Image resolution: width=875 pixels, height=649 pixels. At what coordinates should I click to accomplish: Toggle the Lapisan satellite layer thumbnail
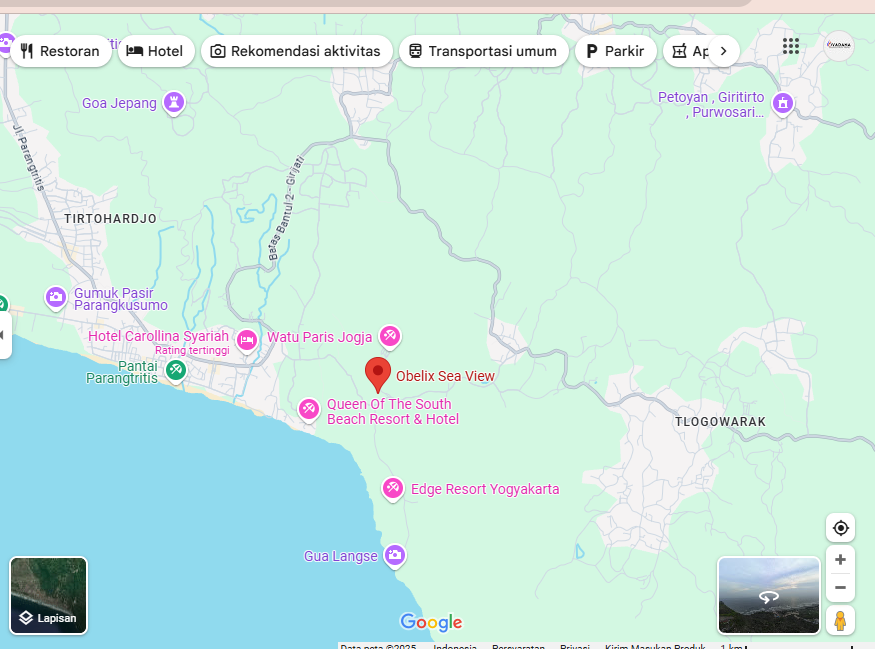pyautogui.click(x=49, y=596)
